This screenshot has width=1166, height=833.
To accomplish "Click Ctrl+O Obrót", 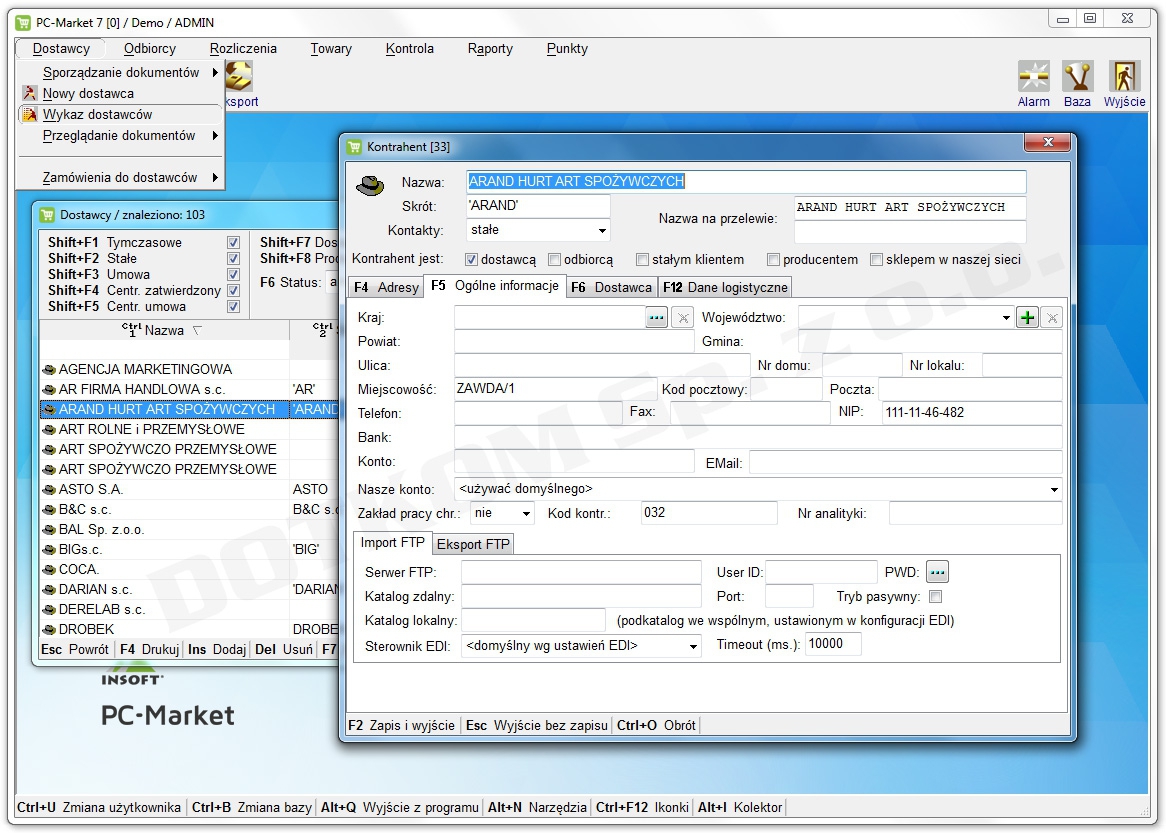I will tap(656, 725).
